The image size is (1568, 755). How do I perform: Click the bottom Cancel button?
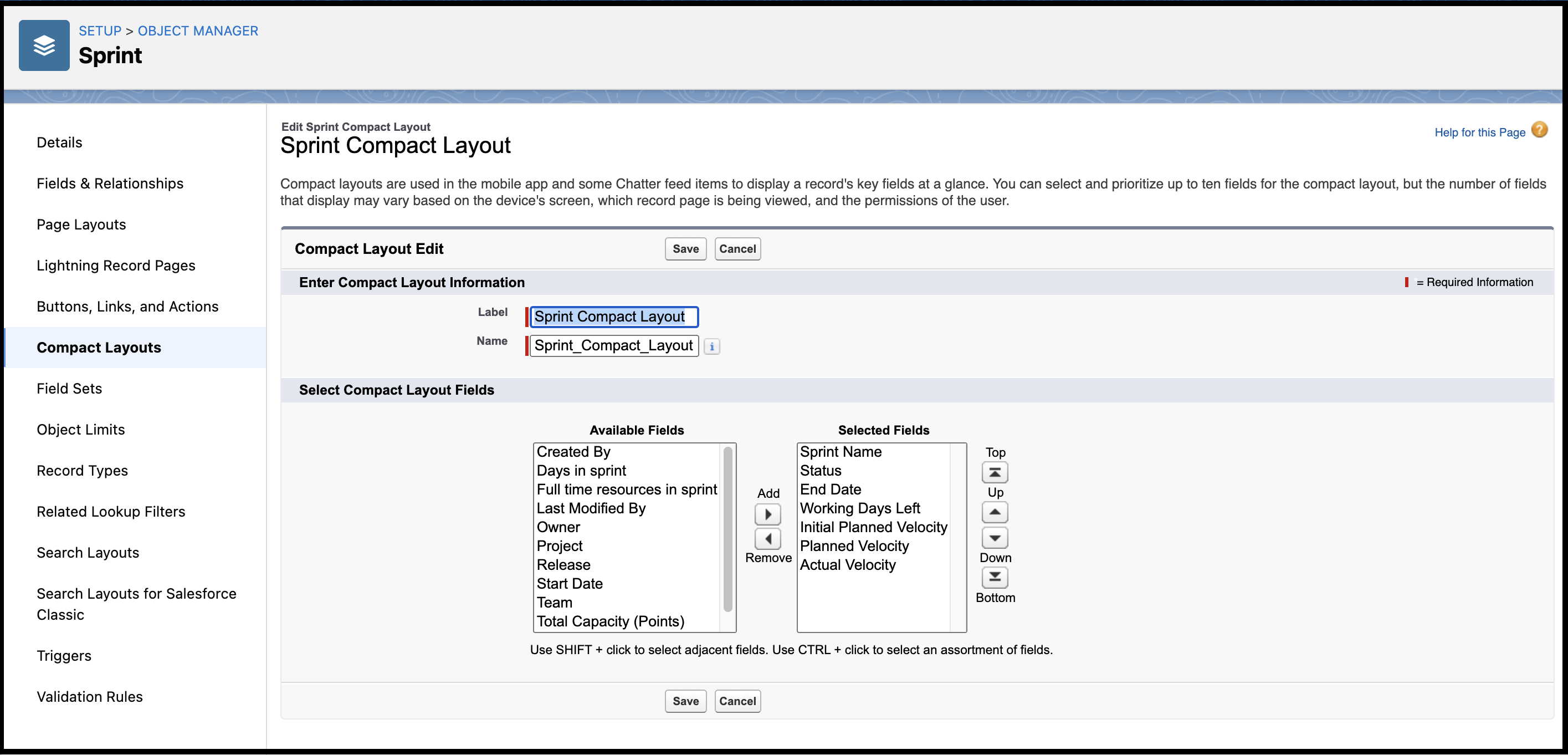pyautogui.click(x=737, y=701)
